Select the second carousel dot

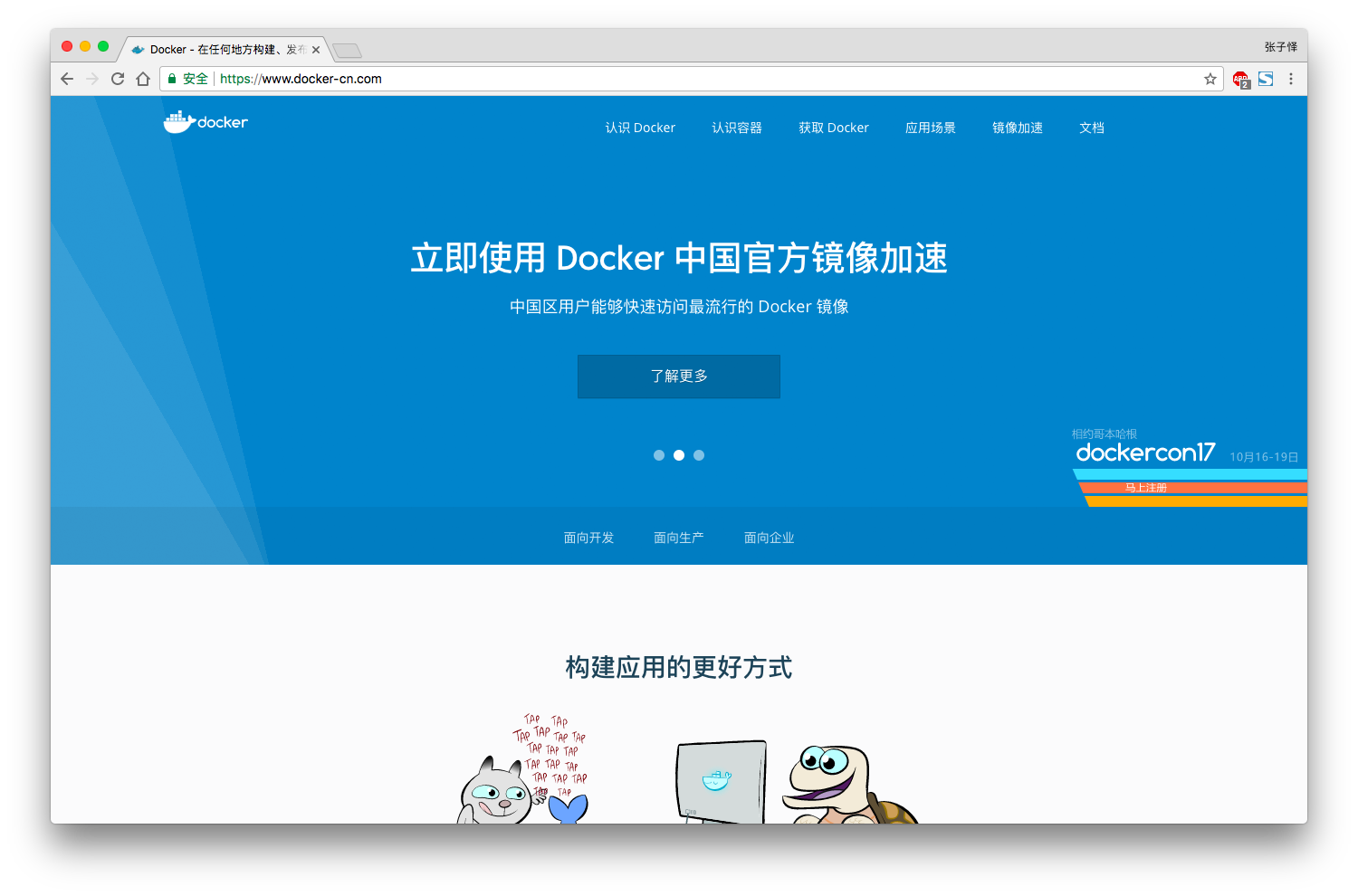[679, 455]
